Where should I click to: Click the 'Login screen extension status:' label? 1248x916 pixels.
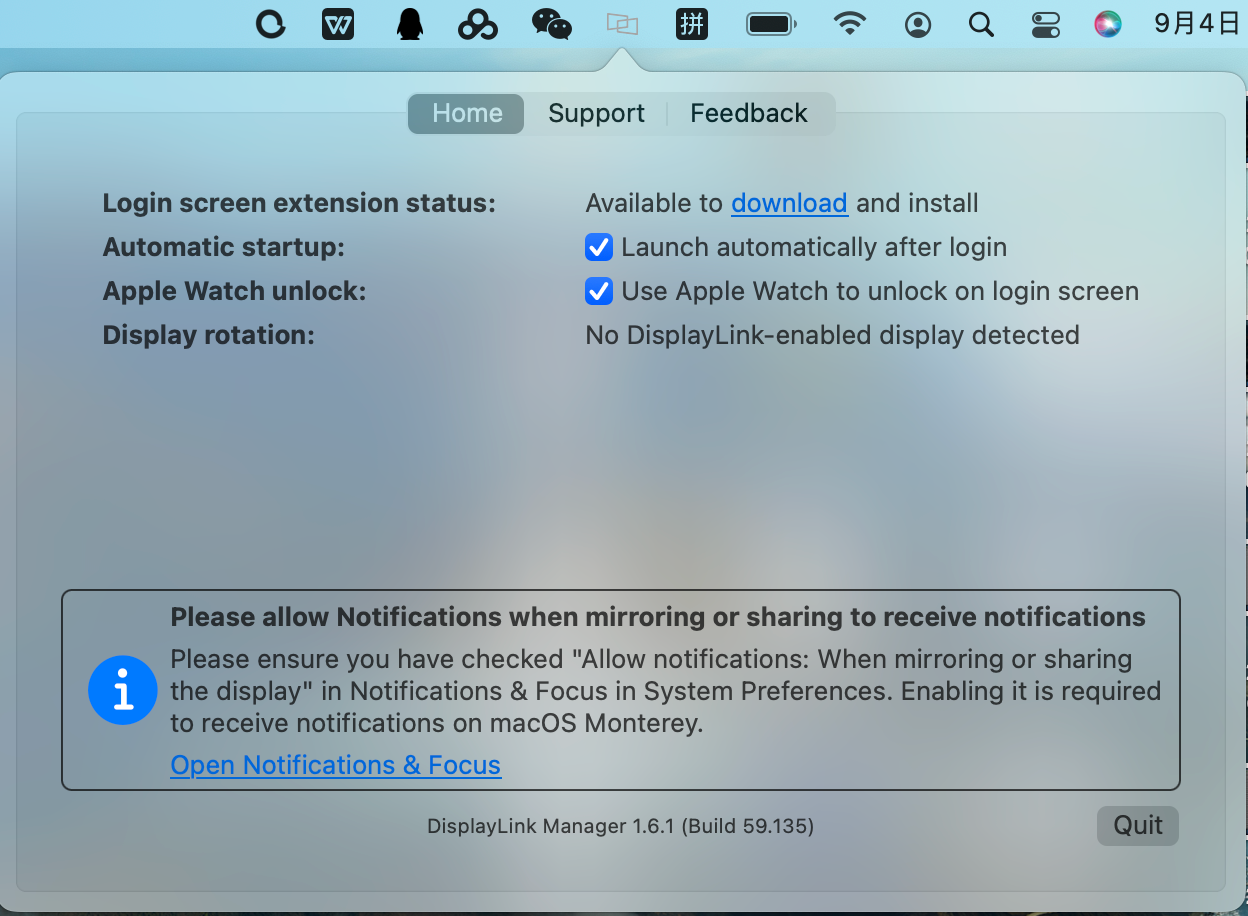coord(299,203)
